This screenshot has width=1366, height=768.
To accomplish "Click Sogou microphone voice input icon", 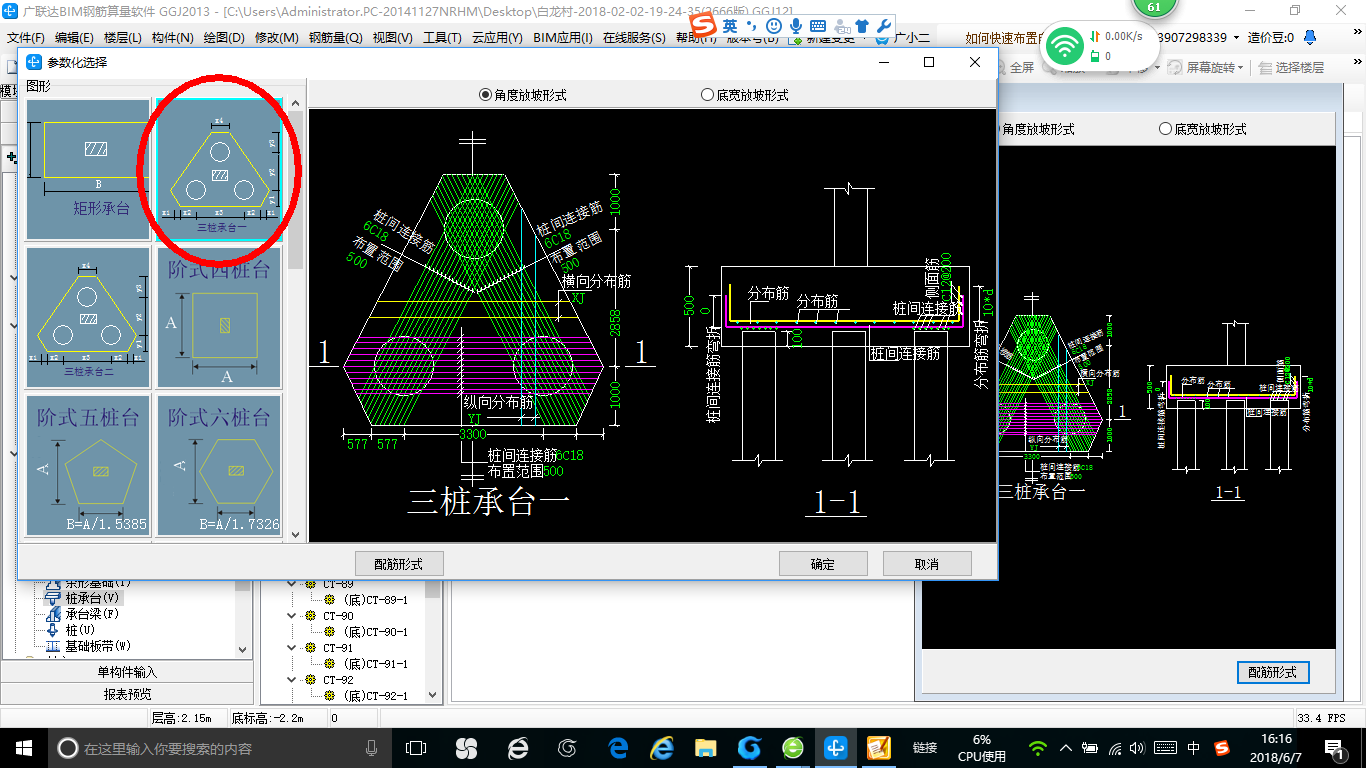I will coord(796,25).
